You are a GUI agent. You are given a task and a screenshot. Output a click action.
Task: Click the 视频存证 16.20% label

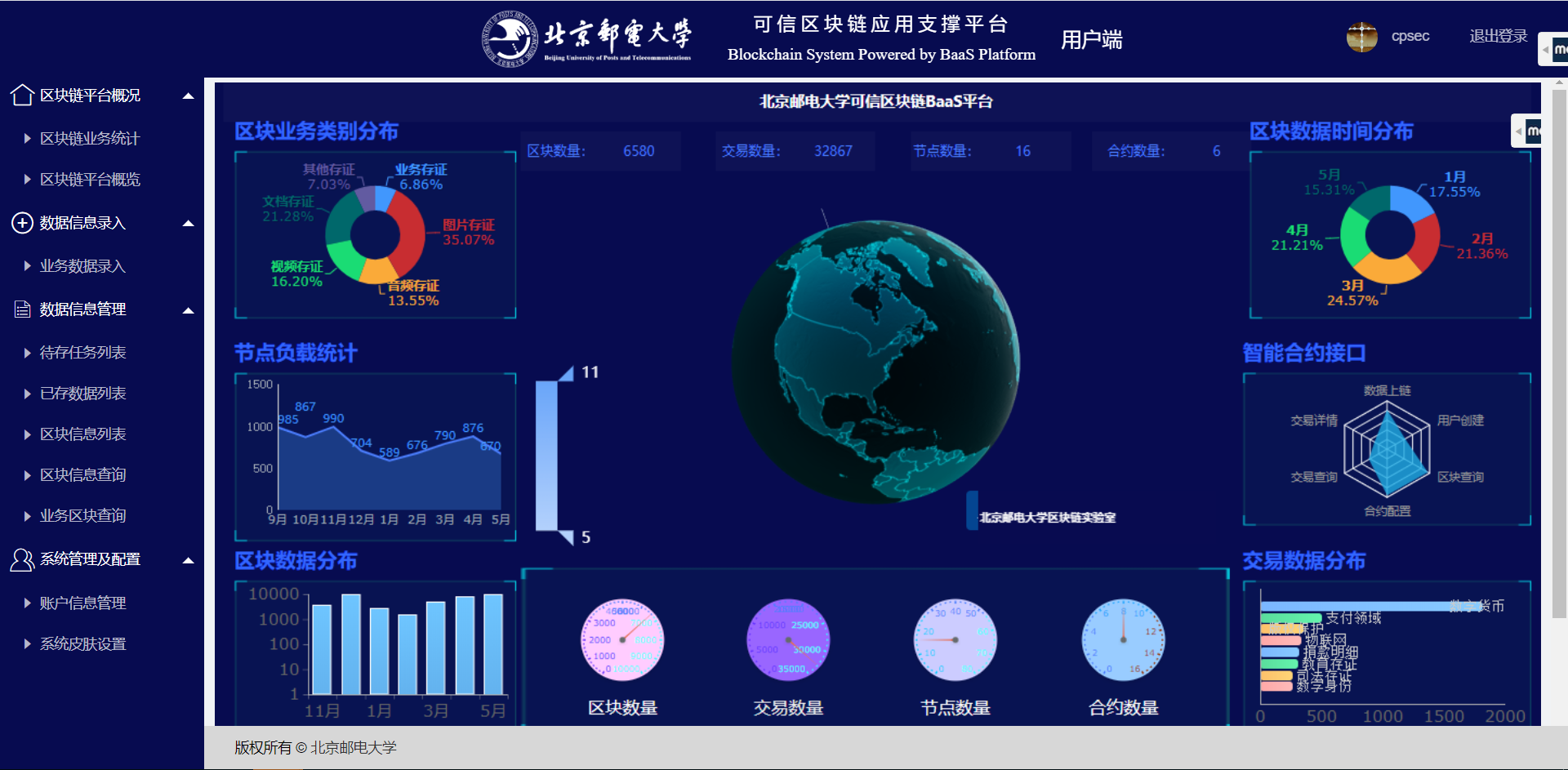296,274
